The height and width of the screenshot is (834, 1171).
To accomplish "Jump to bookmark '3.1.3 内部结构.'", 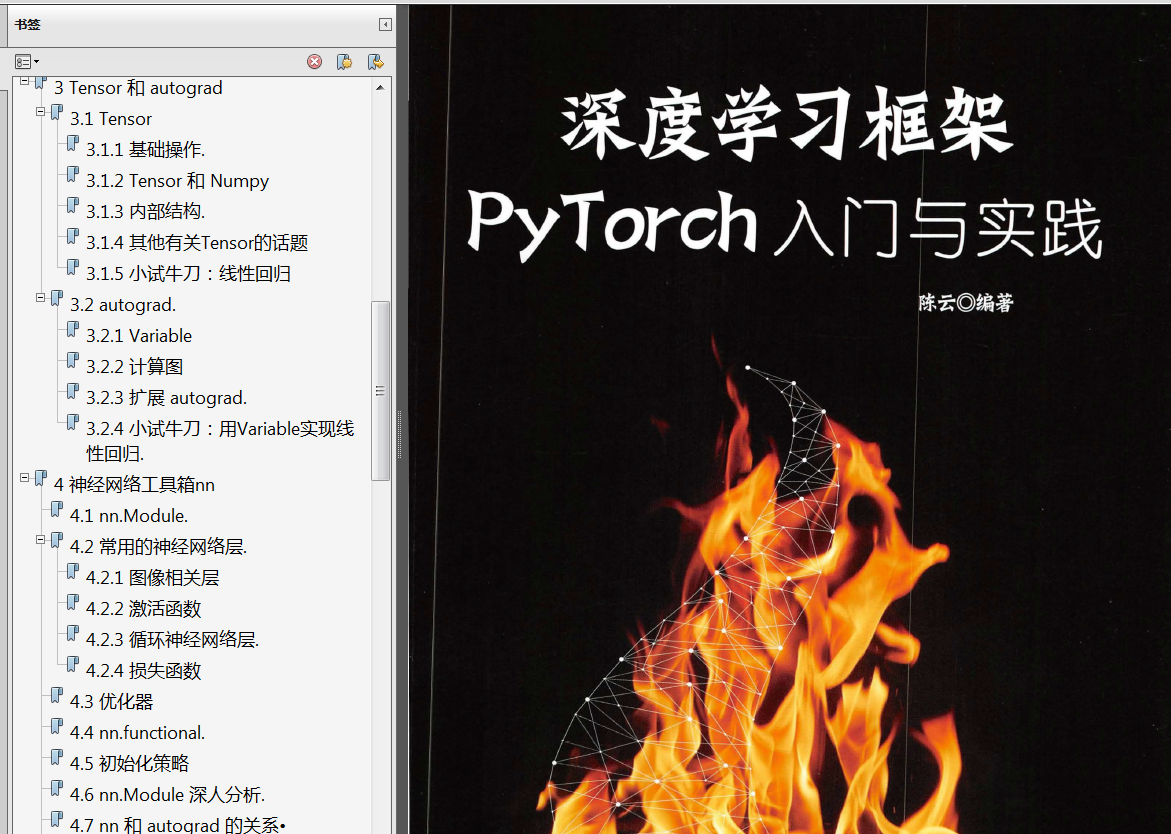I will pos(146,212).
